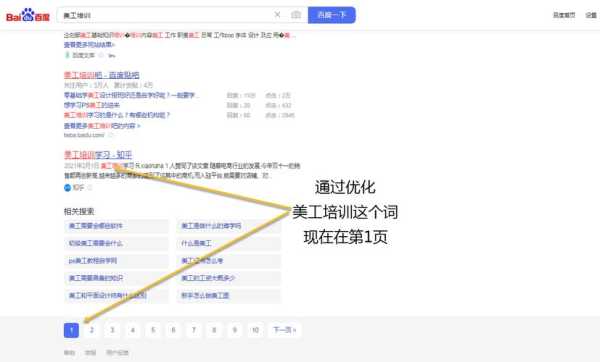Screen dimensions: 600x362
Task: Open the 帮助 footer link
Action: (x=69, y=352)
